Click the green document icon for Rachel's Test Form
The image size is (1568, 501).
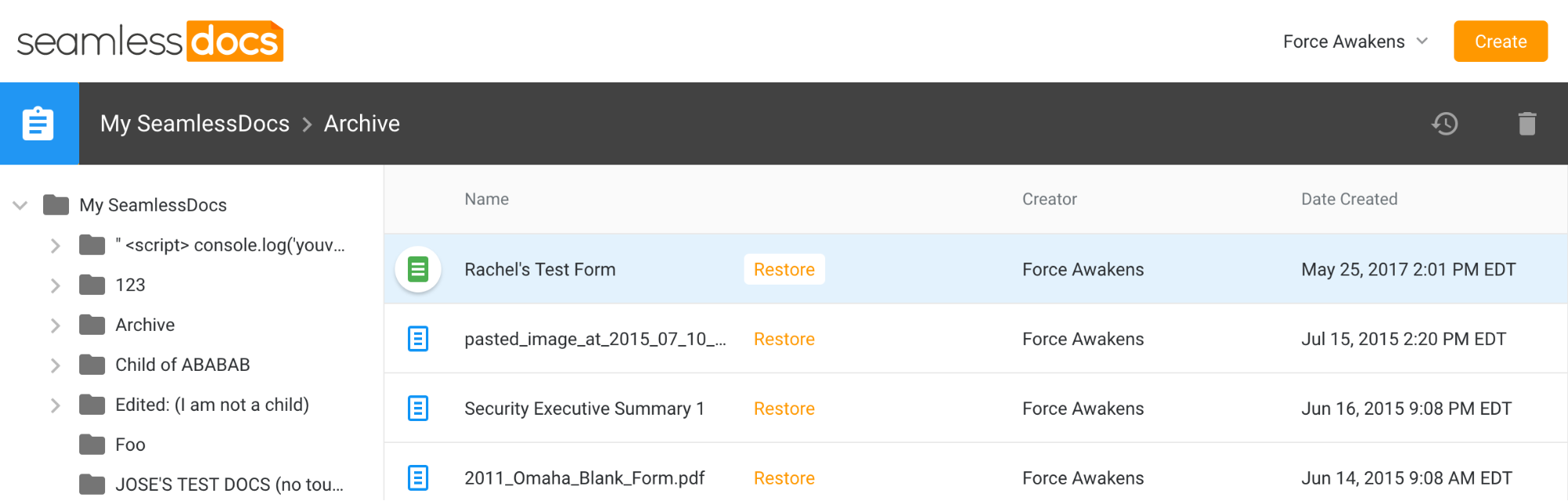418,269
